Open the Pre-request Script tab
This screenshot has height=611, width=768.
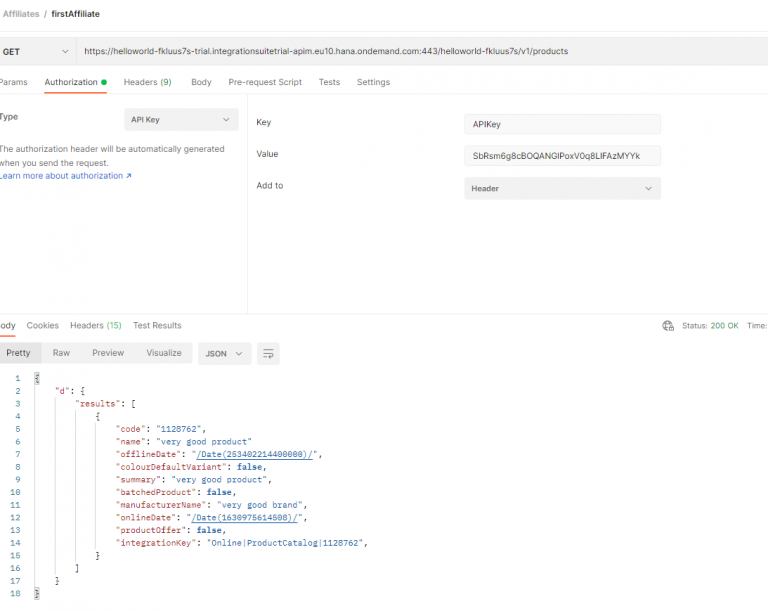pyautogui.click(x=265, y=82)
